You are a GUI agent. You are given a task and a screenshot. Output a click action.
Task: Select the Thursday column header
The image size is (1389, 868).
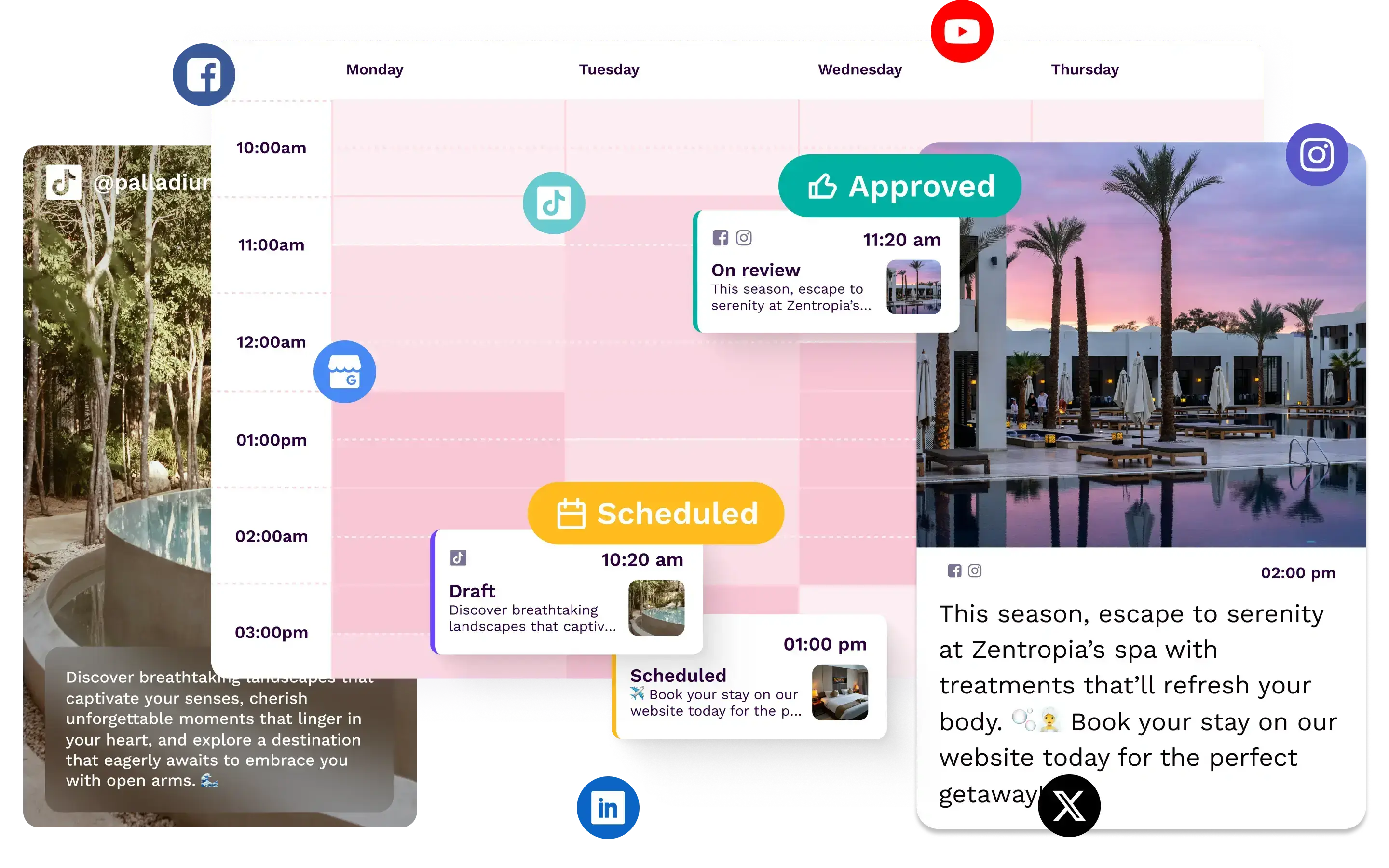tap(1085, 69)
